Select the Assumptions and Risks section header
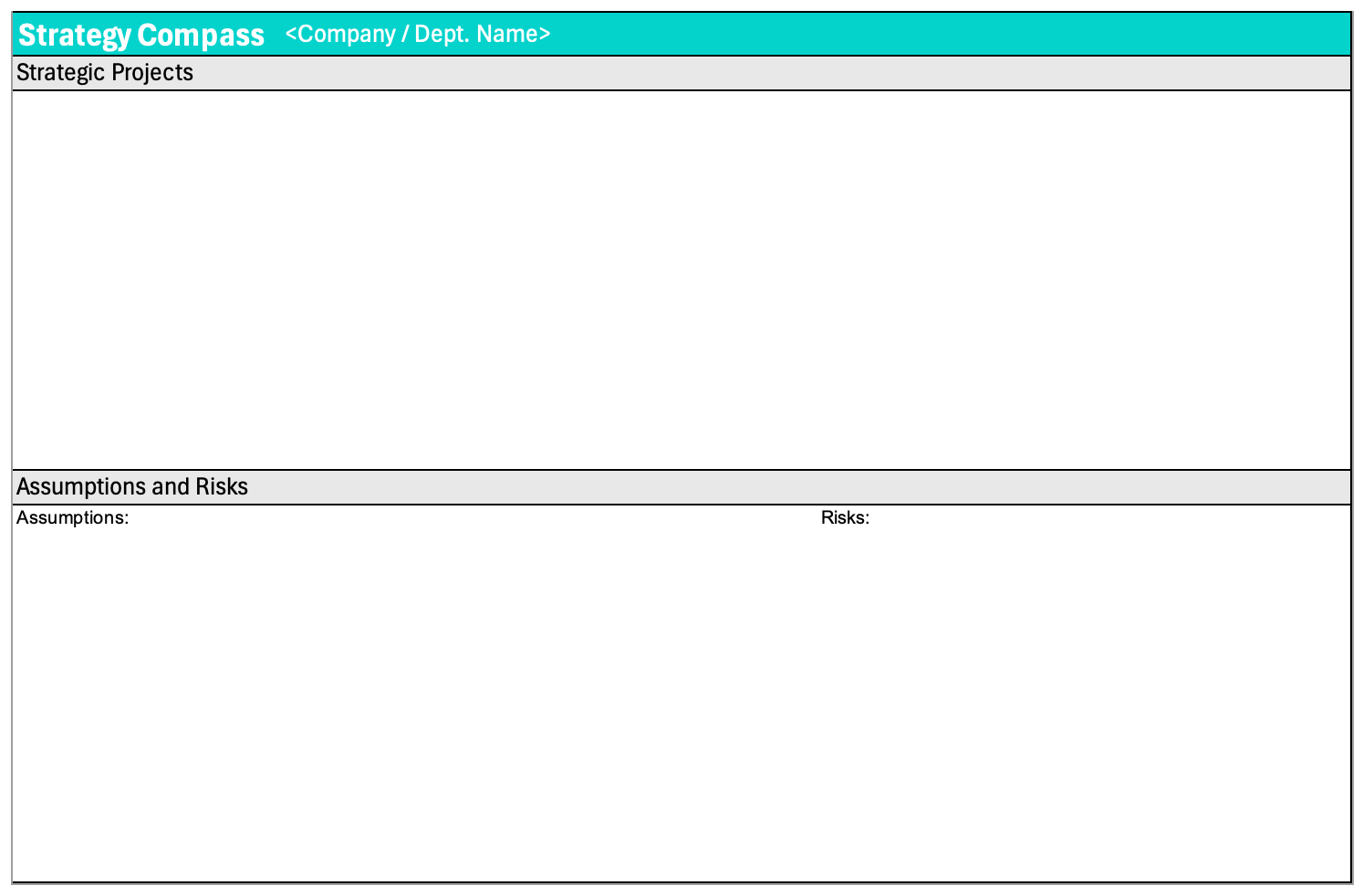The height and width of the screenshot is (896, 1363). point(681,487)
